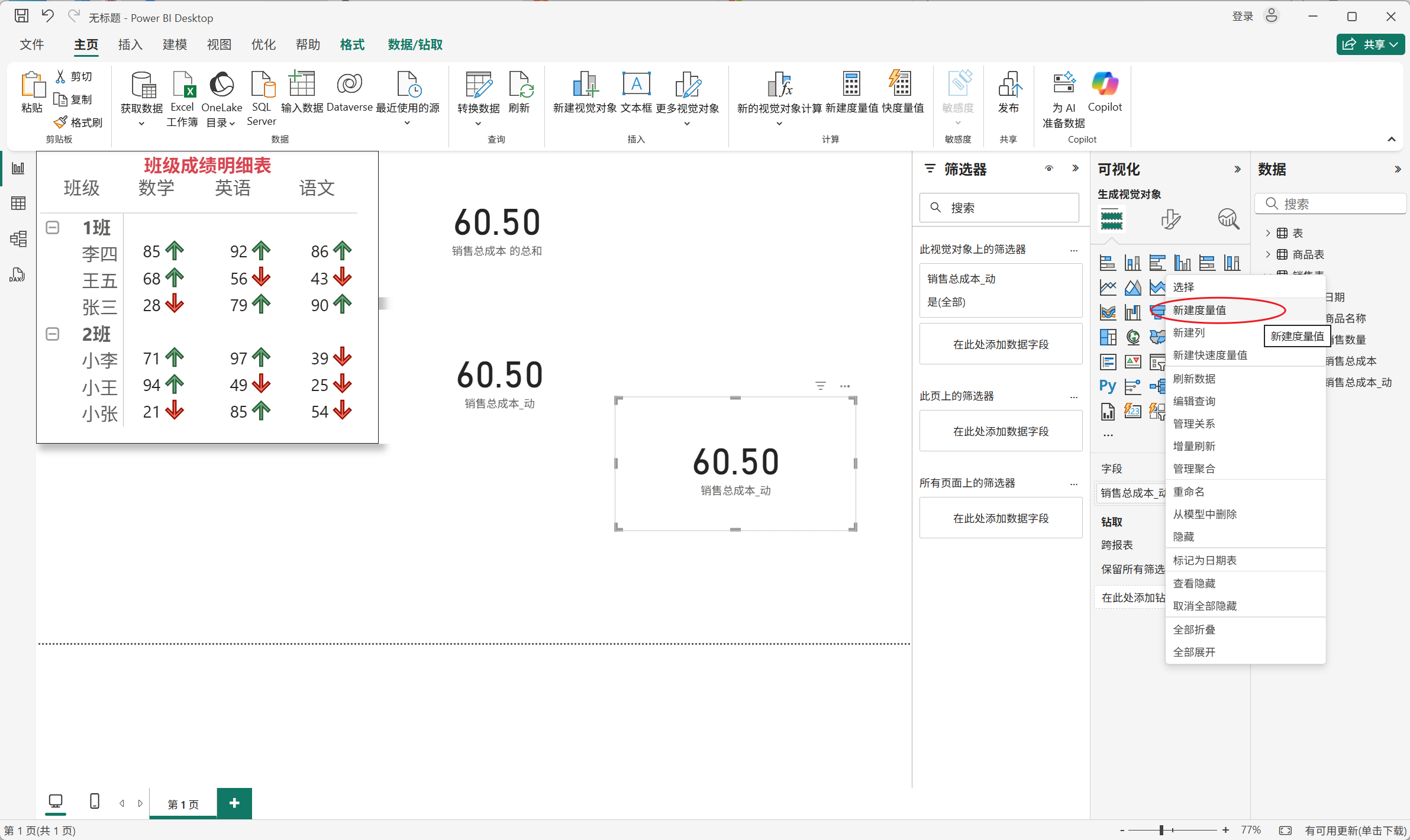Toggle the filter pane eye visibility icon

(1048, 169)
